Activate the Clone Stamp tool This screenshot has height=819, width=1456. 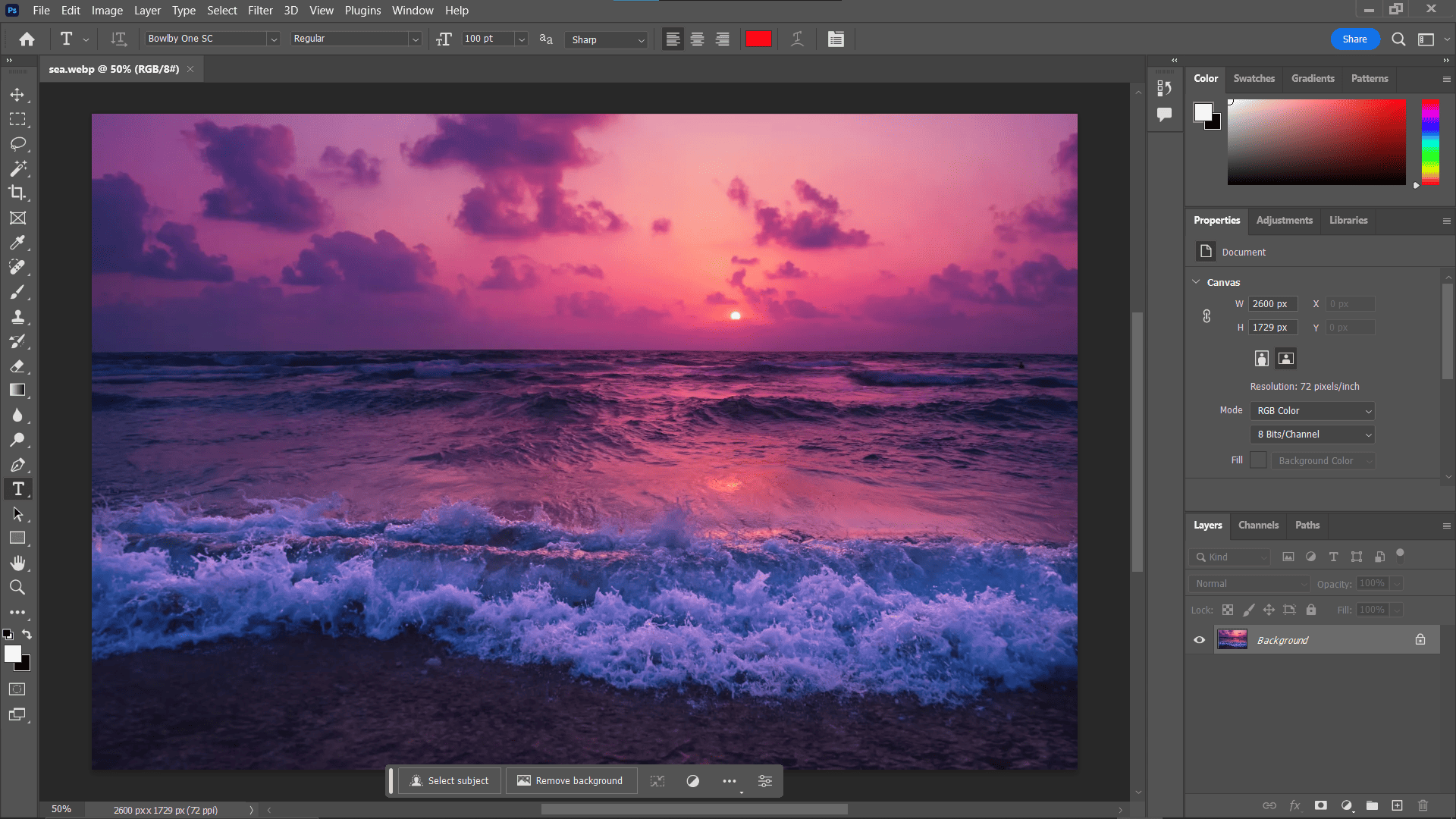19,317
